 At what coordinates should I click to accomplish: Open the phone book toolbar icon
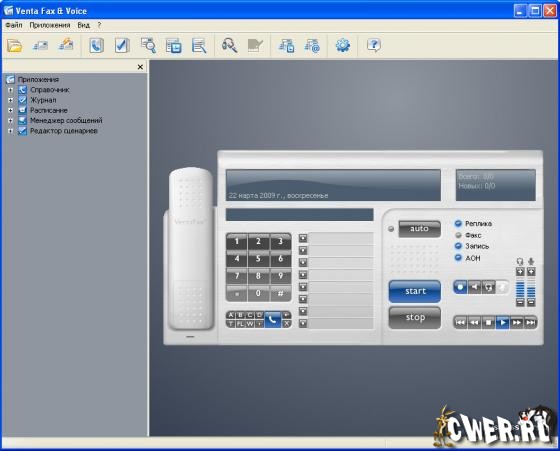96,46
